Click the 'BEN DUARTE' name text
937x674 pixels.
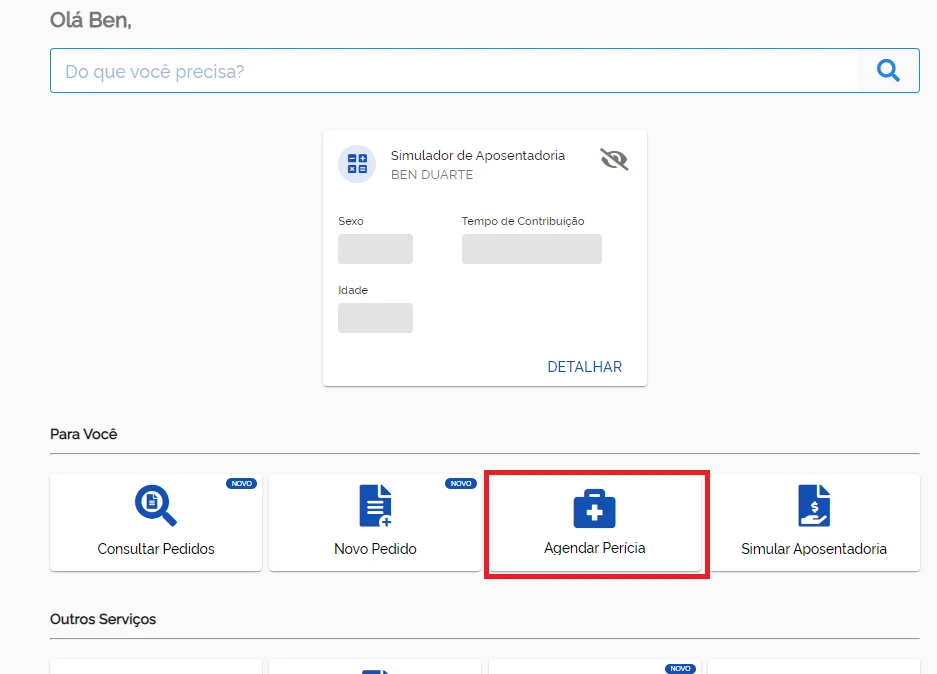(432, 174)
